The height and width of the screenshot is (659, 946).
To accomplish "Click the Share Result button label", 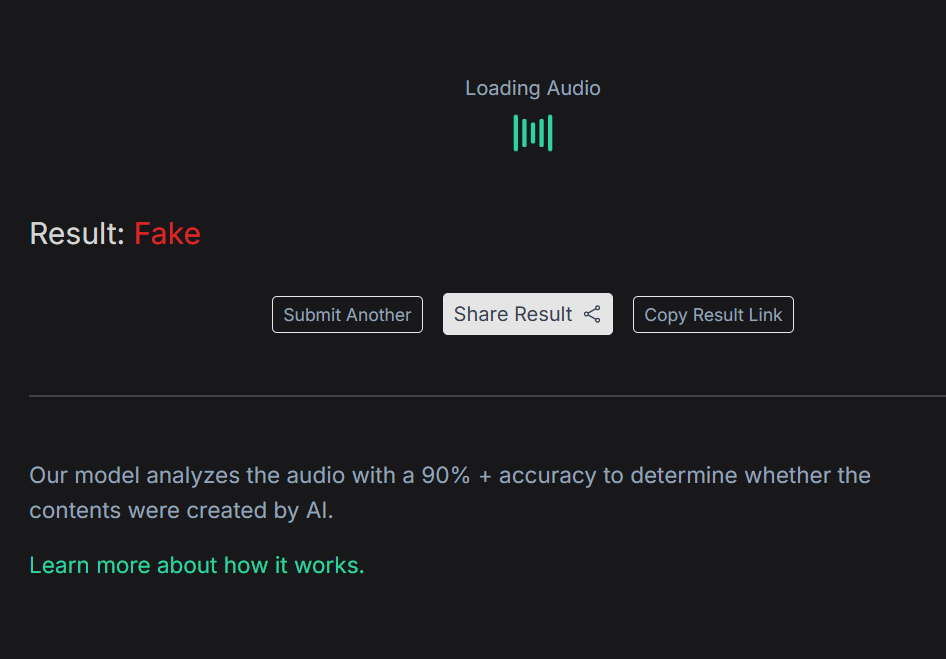I will [x=513, y=314].
